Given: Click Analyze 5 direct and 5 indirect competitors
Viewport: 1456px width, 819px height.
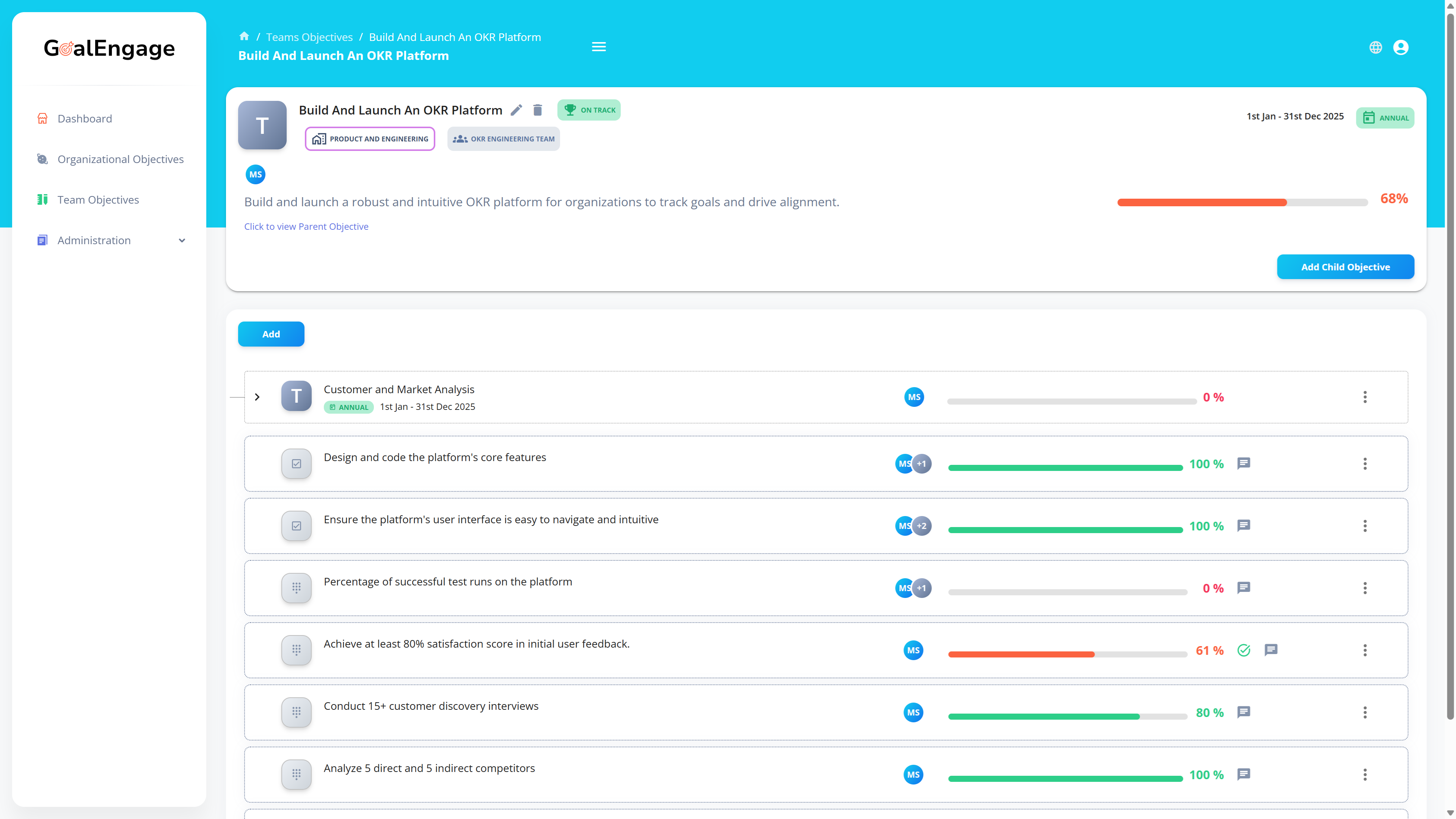Looking at the screenshot, I should [429, 768].
